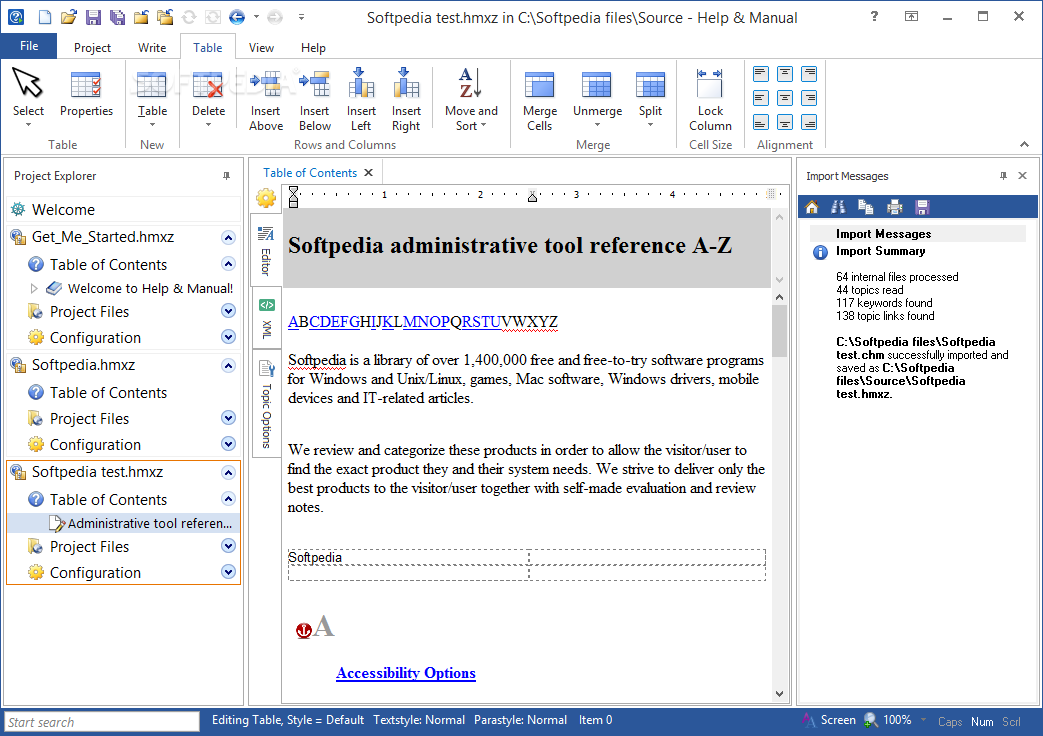The width and height of the screenshot is (1043, 736).
Task: Collapse Table of Contents under Get_Me_Started.hmxz
Action: pyautogui.click(x=228, y=264)
